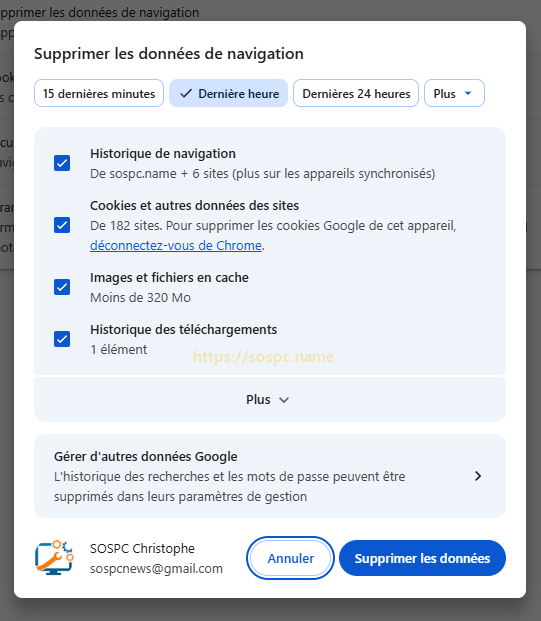
Task: Follow the déconnectez-vous de Chrome link
Action: (x=176, y=246)
